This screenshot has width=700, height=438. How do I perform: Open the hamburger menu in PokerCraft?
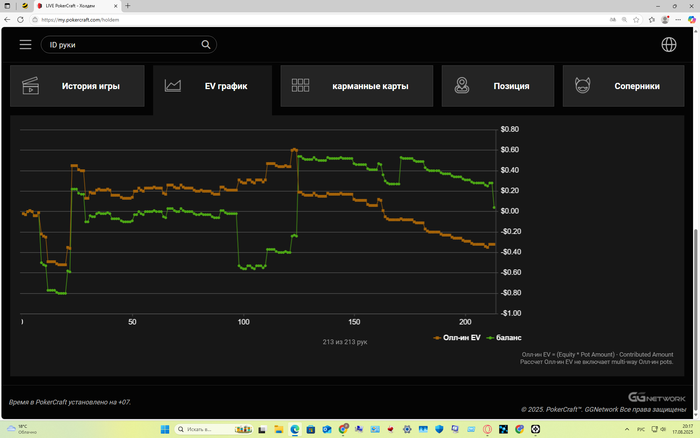pos(25,45)
